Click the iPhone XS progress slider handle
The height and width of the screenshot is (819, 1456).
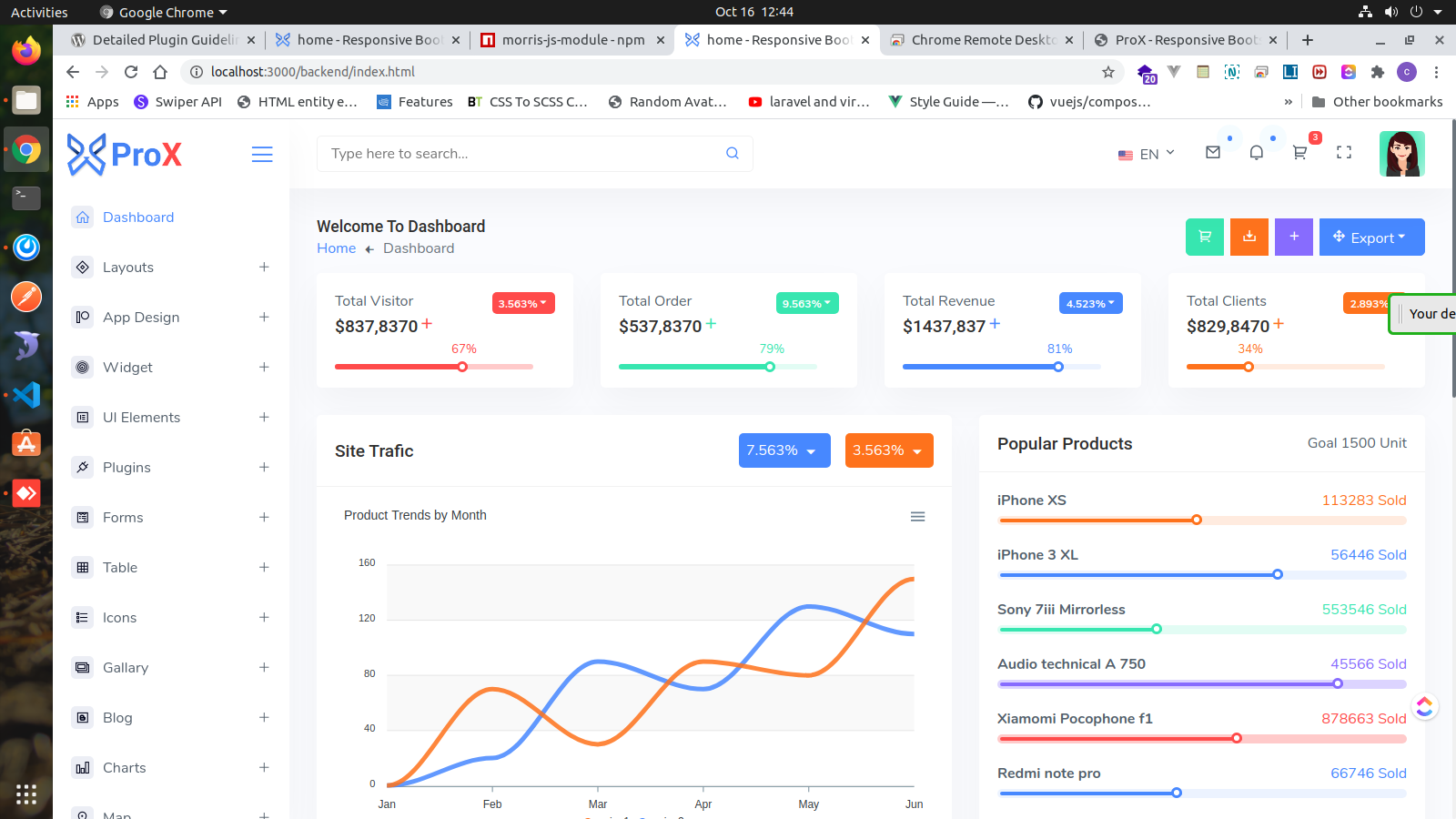pos(1197,520)
